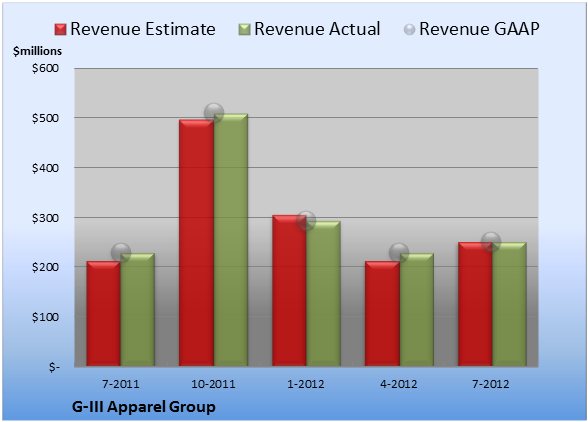588x422 pixels.
Task: Select the green actual bar for 10-2011
Action: pyautogui.click(x=231, y=240)
